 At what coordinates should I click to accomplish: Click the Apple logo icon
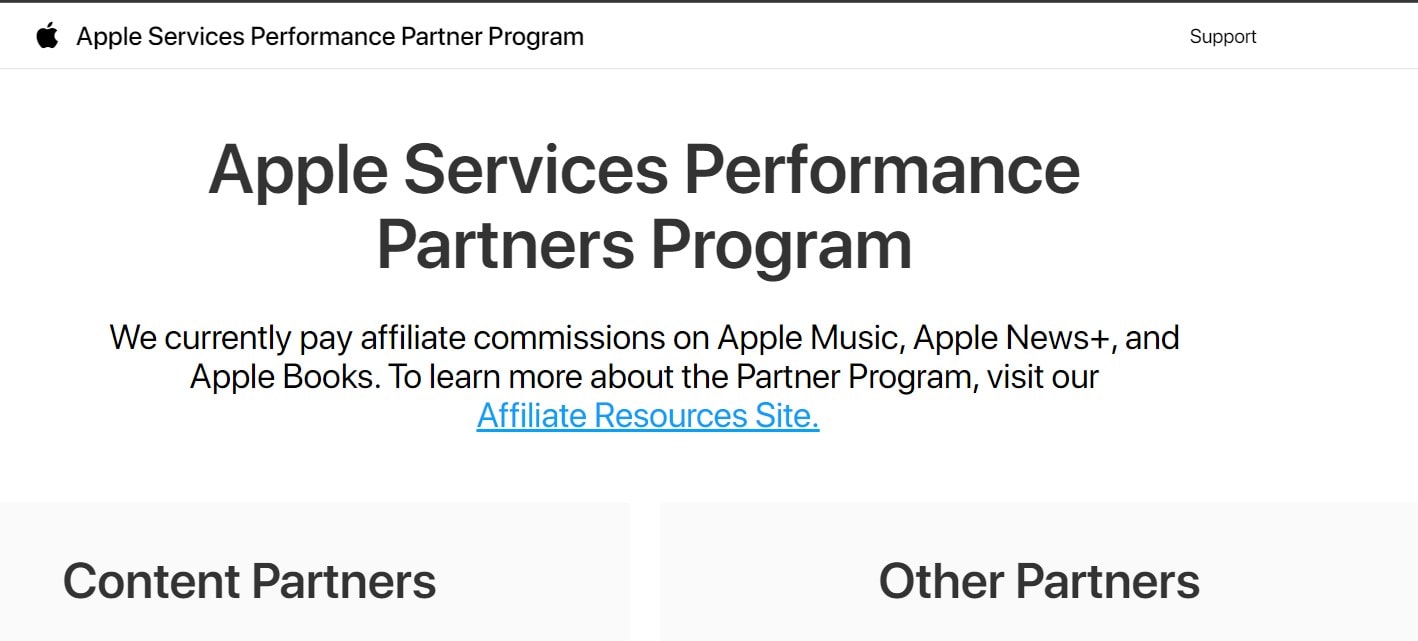click(47, 37)
